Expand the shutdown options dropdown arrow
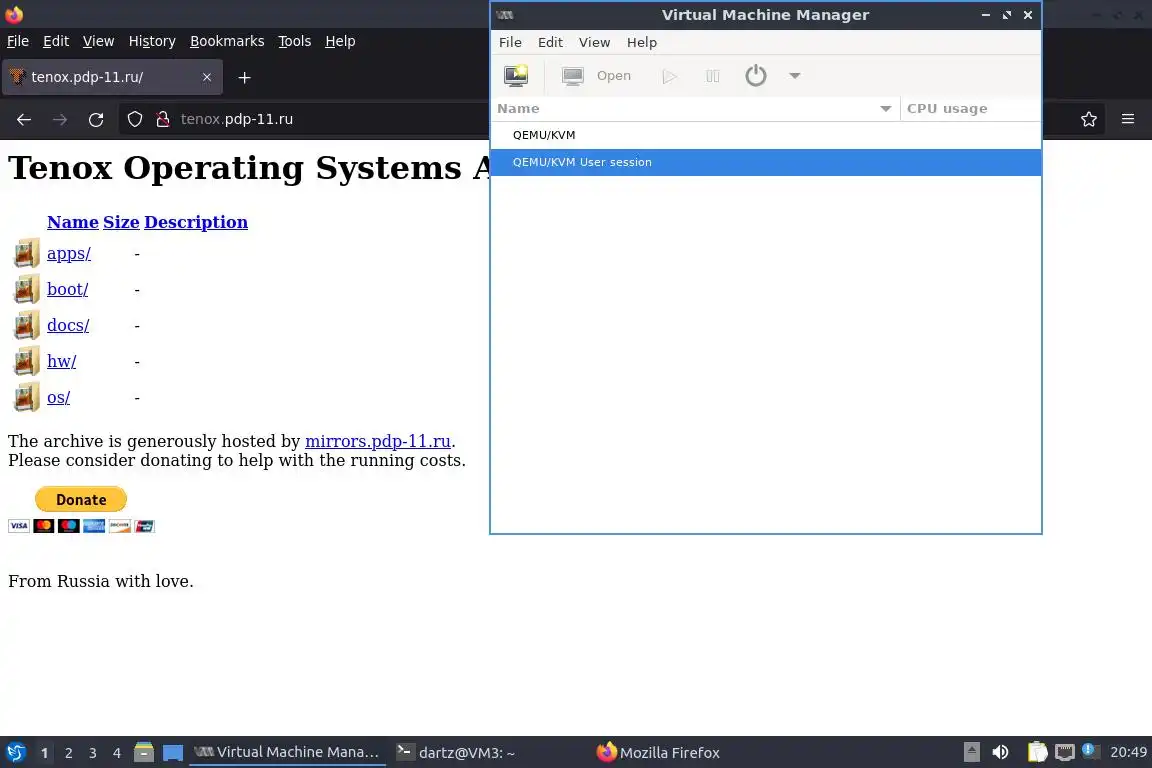Image resolution: width=1152 pixels, height=768 pixels. tap(794, 76)
